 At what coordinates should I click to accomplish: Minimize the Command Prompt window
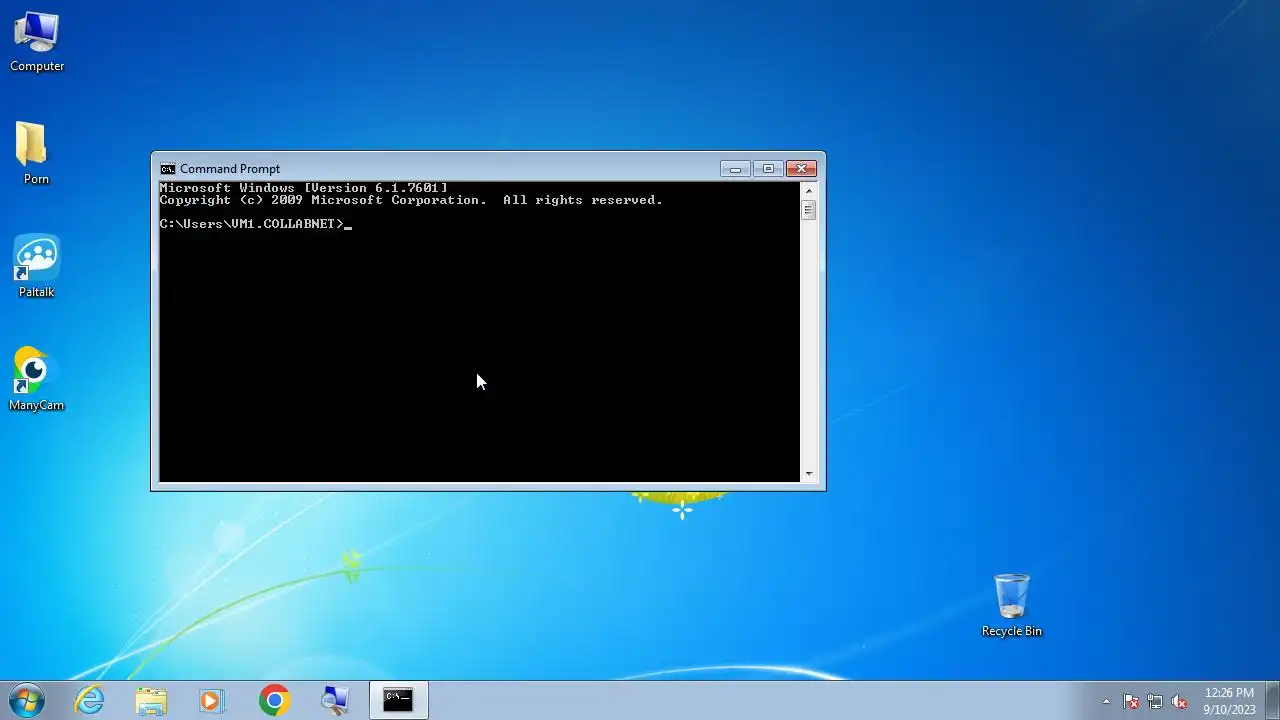point(735,169)
